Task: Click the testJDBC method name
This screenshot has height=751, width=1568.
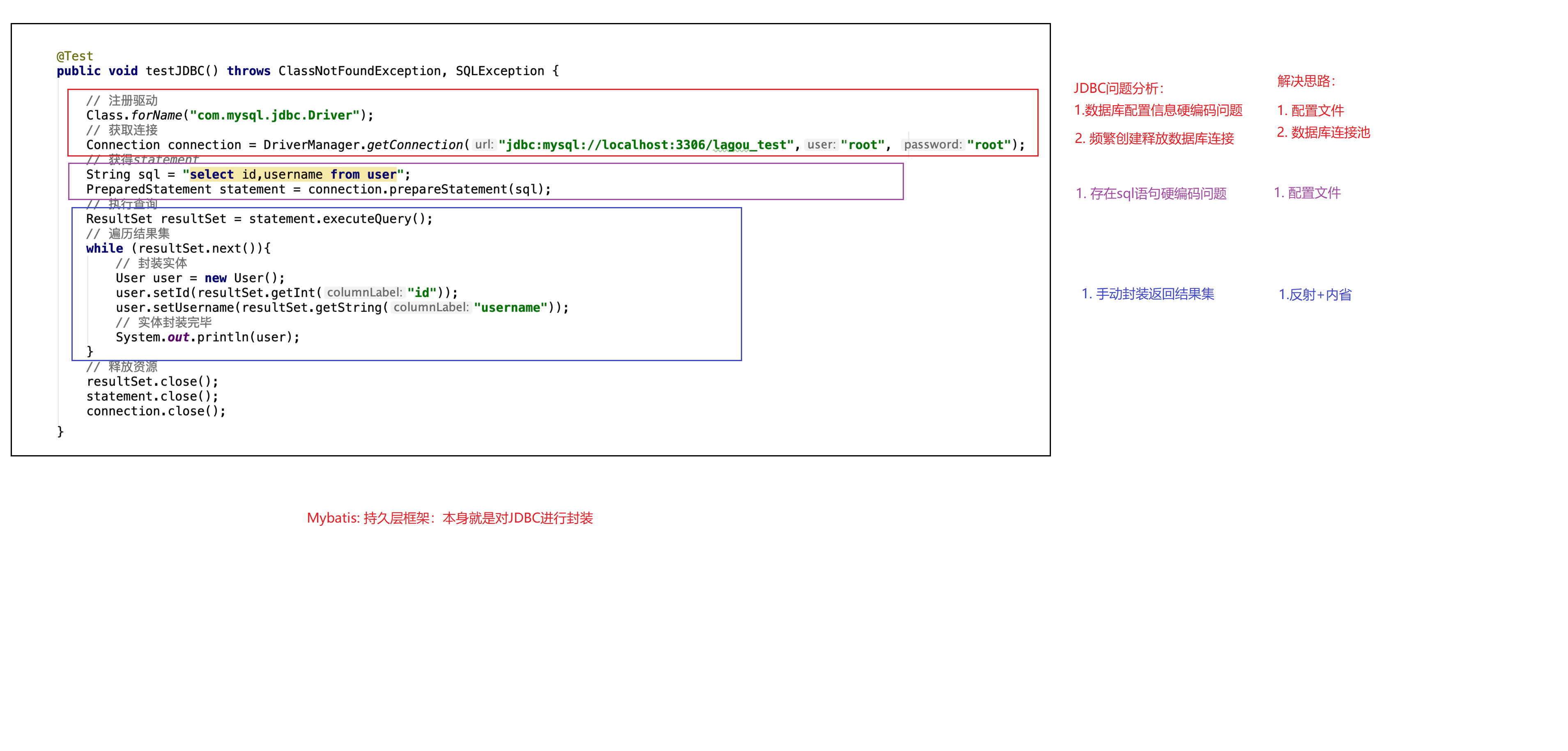Action: [174, 71]
